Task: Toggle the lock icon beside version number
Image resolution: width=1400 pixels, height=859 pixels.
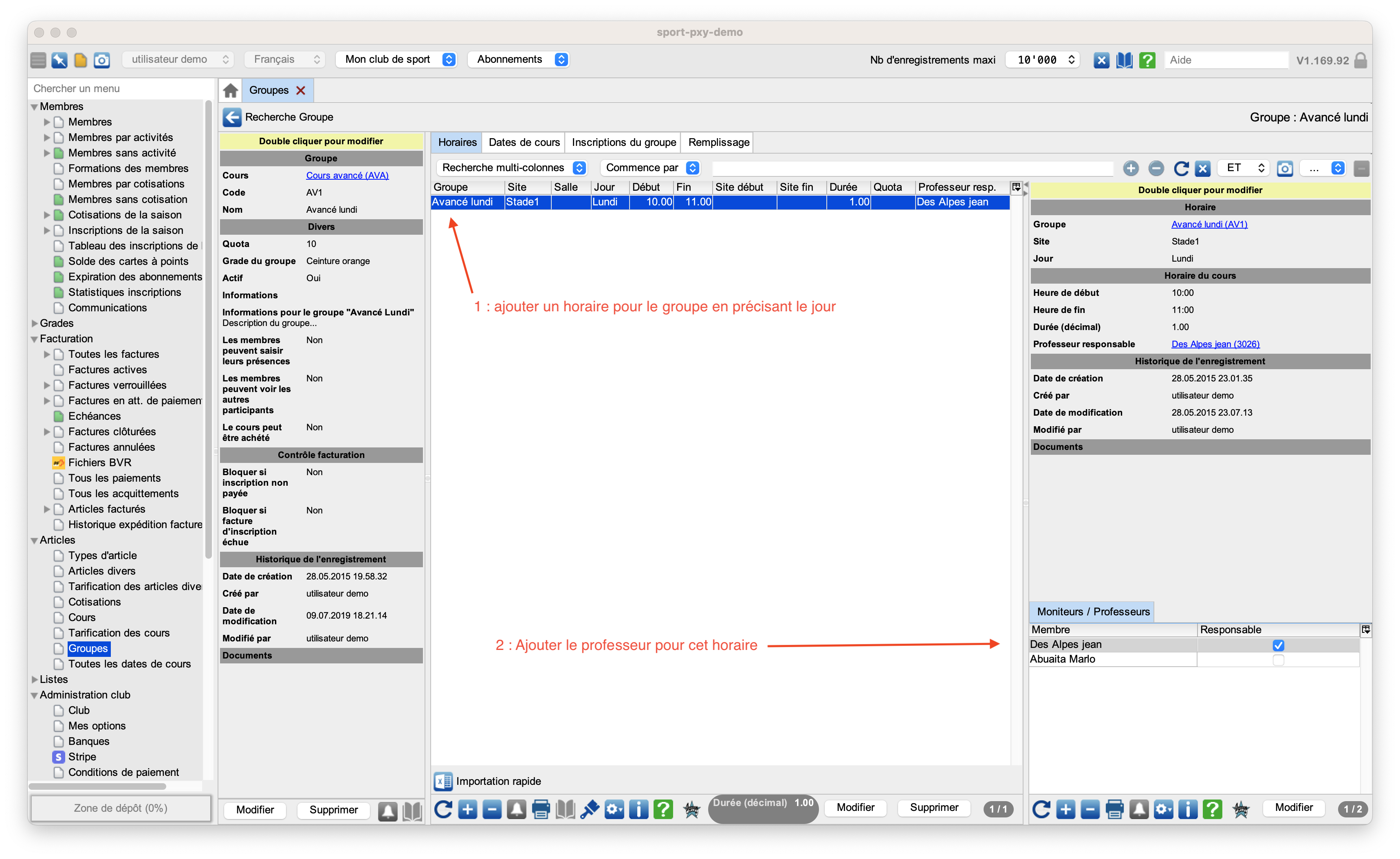Action: click(x=1361, y=60)
